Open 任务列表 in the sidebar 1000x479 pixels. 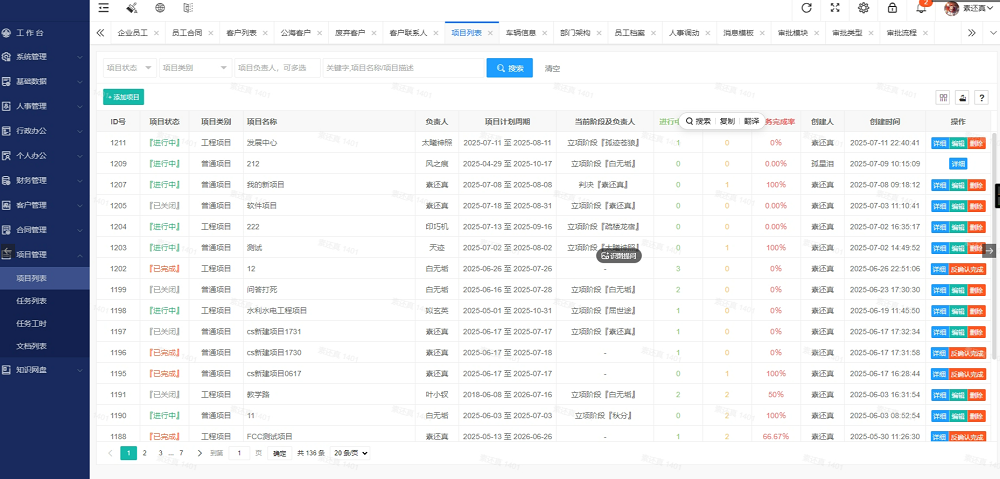[x=31, y=301]
